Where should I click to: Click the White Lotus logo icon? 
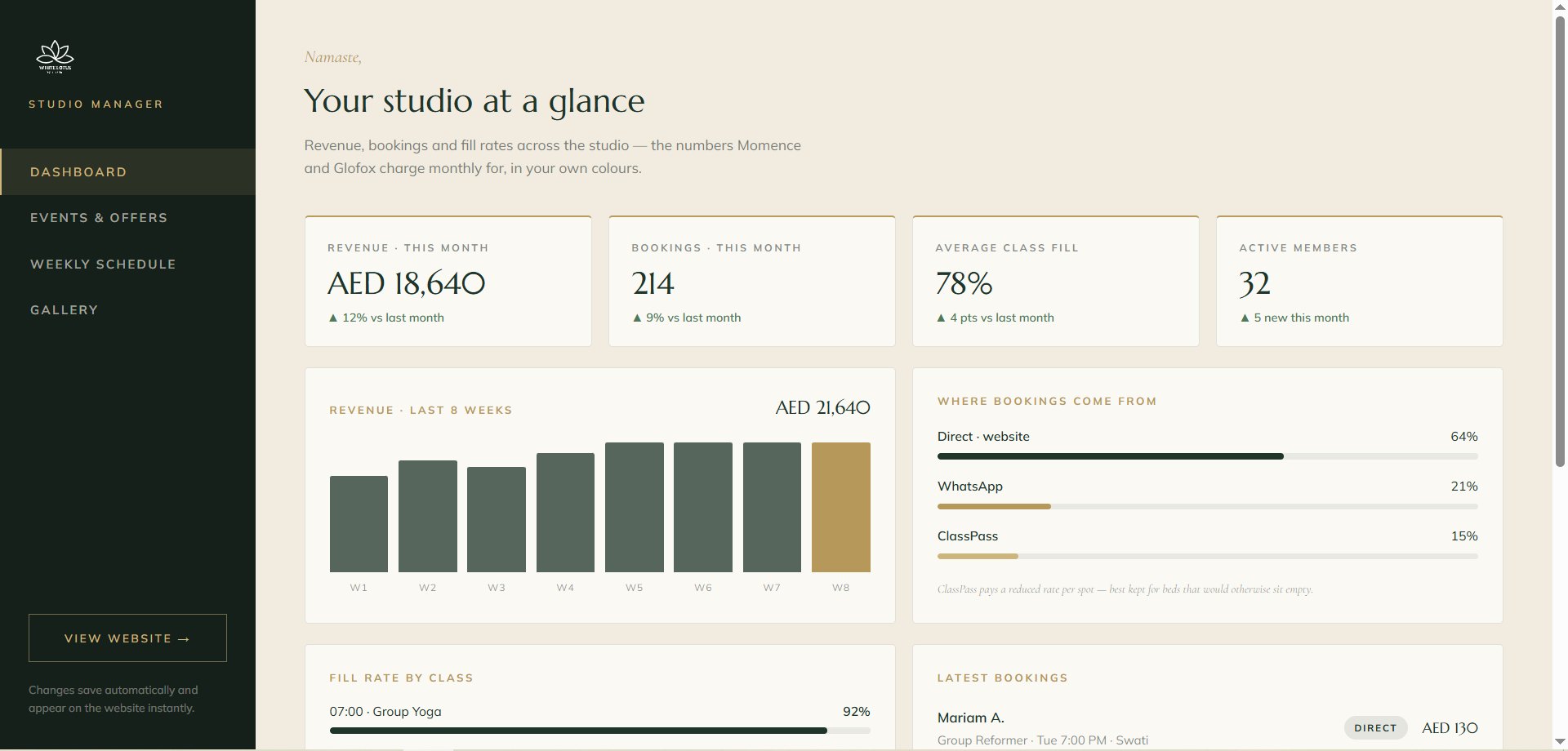56,57
